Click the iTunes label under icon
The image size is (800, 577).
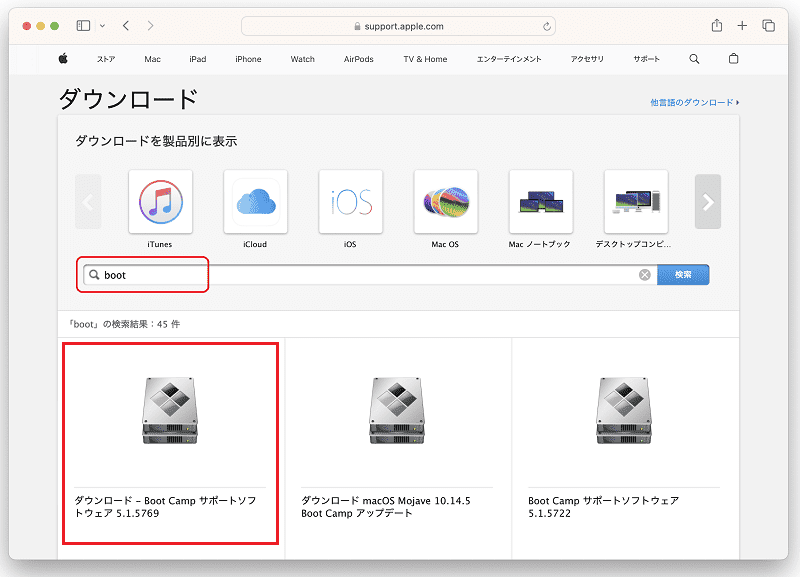160,244
